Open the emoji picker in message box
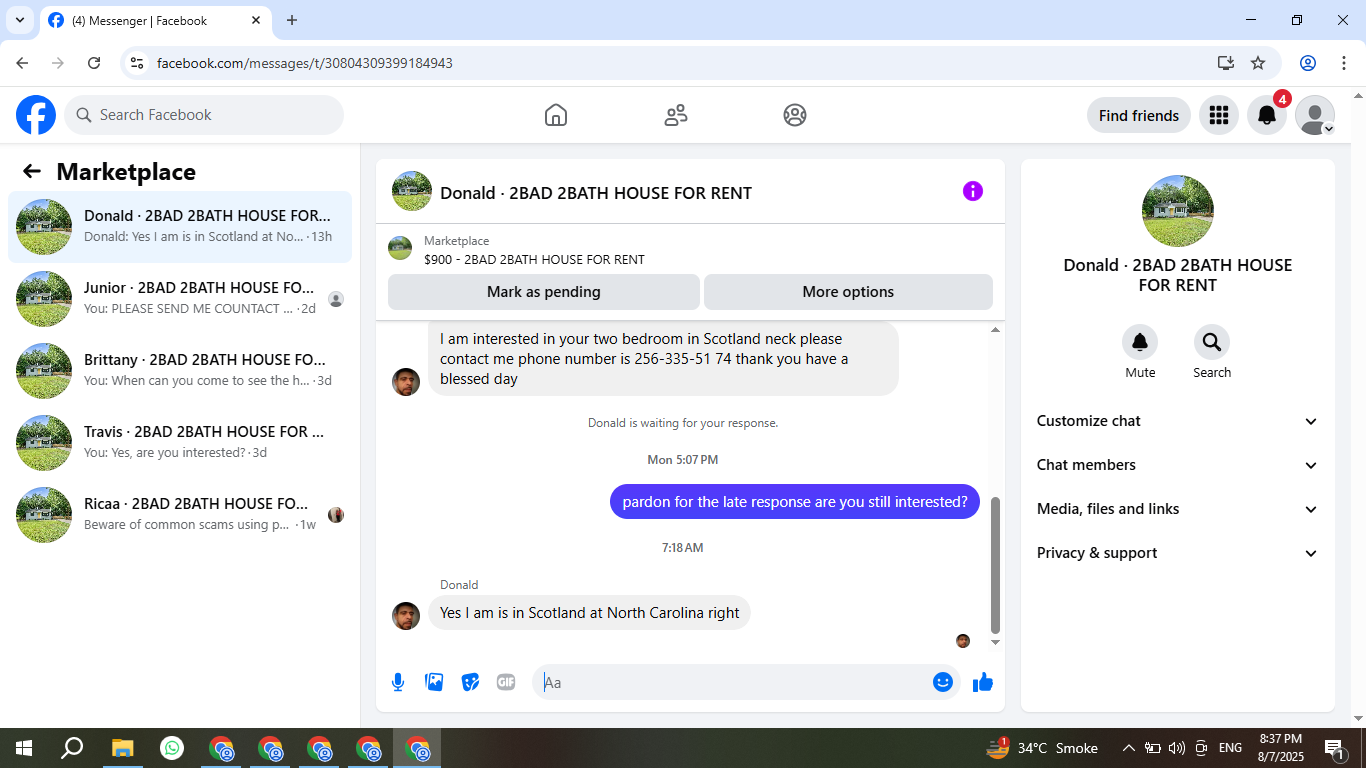The height and width of the screenshot is (768, 1366). point(942,682)
